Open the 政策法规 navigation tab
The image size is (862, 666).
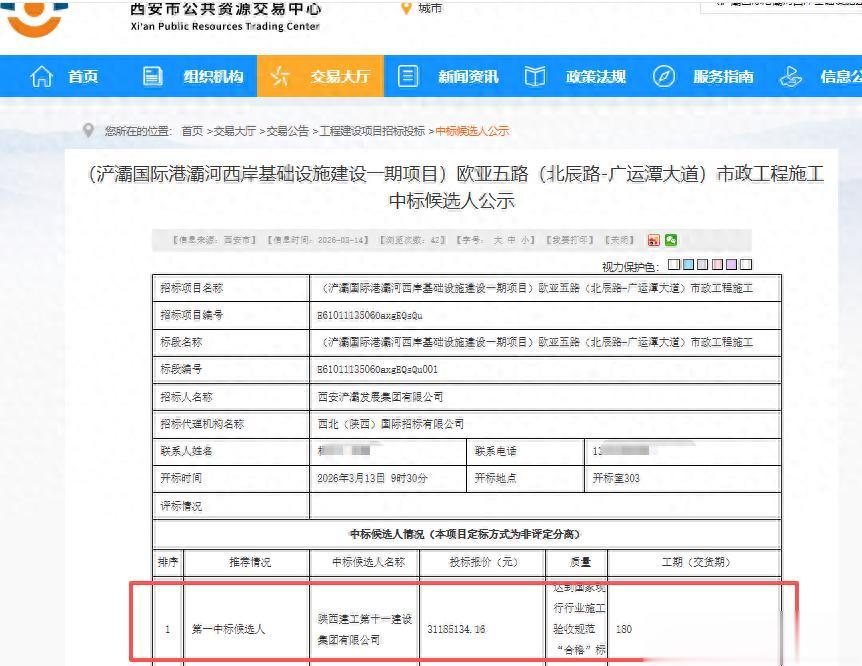click(x=596, y=76)
